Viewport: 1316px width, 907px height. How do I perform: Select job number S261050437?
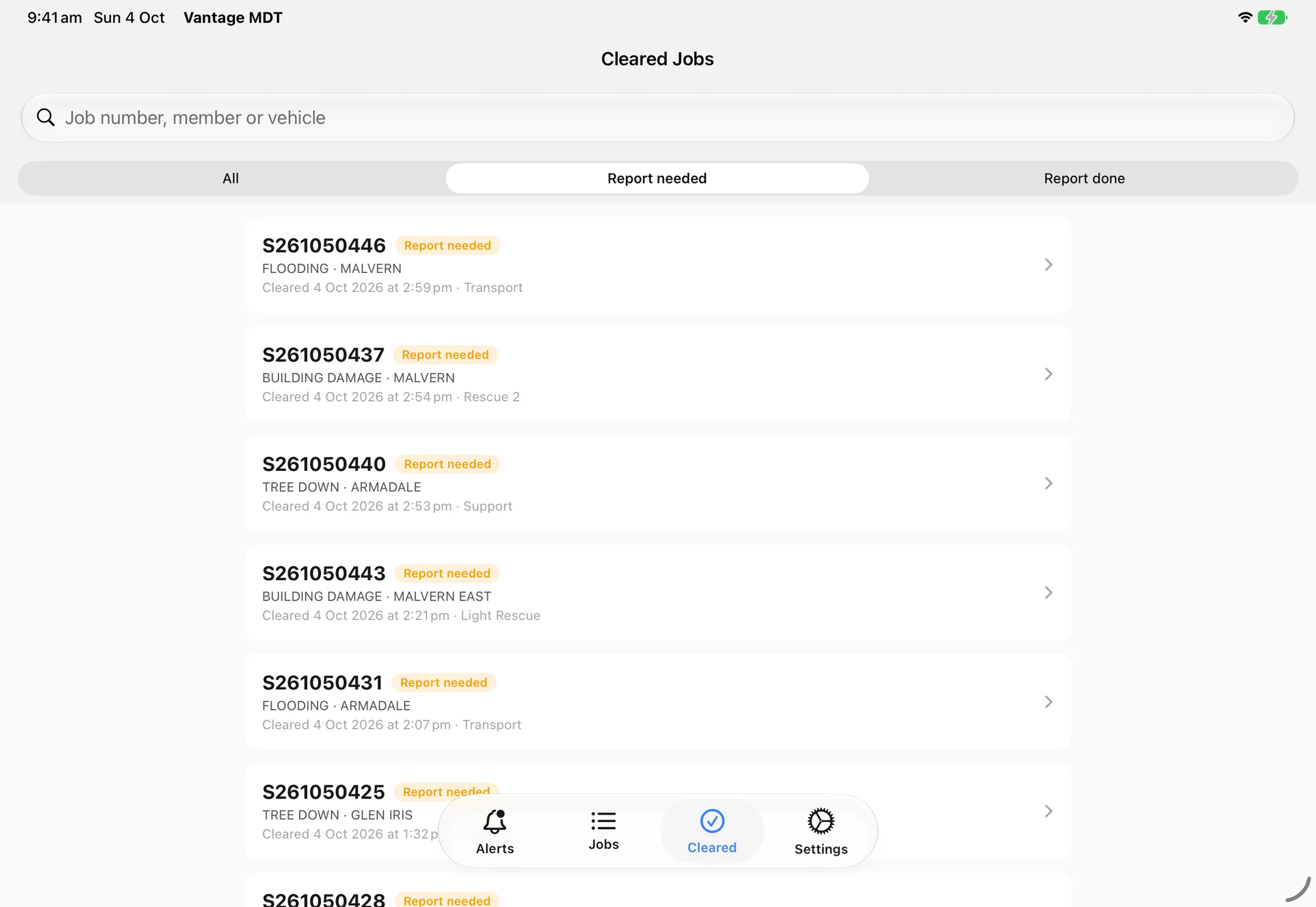click(x=323, y=355)
